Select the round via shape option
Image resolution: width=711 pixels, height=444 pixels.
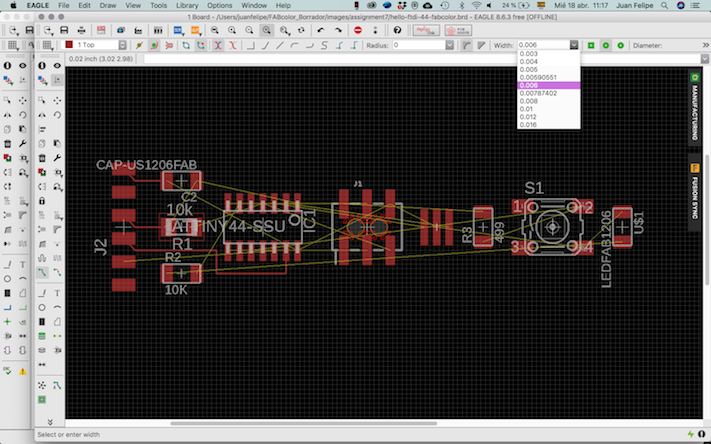click(x=606, y=45)
